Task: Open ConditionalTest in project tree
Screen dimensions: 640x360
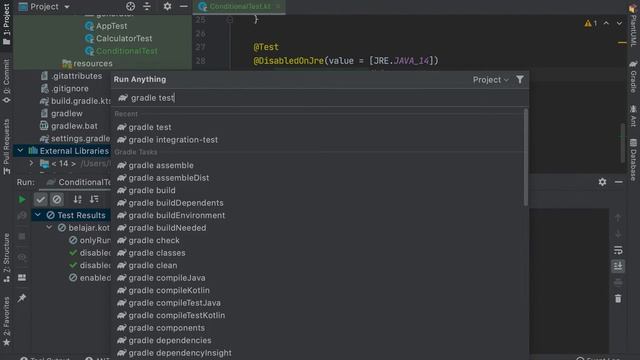Action: point(121,51)
